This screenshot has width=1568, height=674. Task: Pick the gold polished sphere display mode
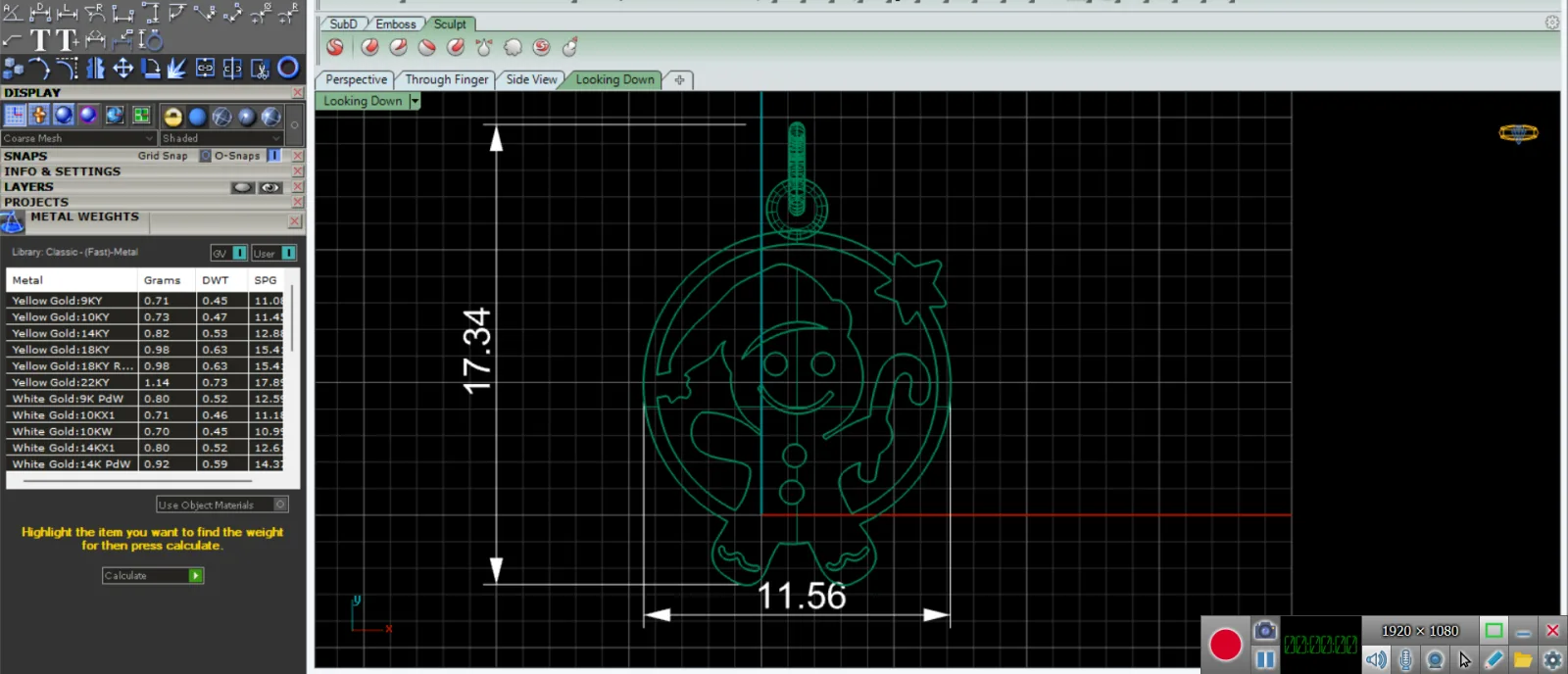click(173, 117)
